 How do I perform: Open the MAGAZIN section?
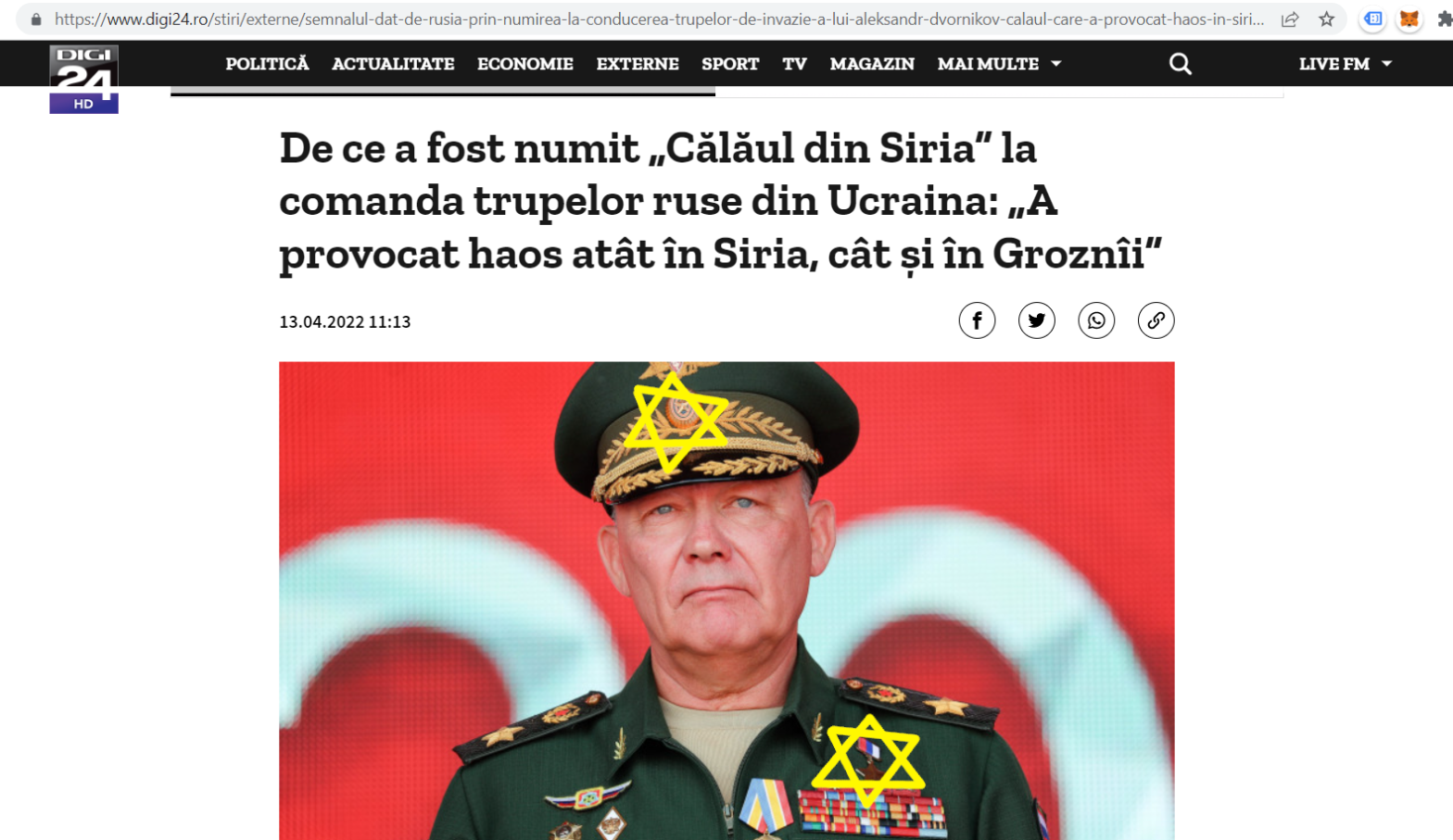pos(872,64)
